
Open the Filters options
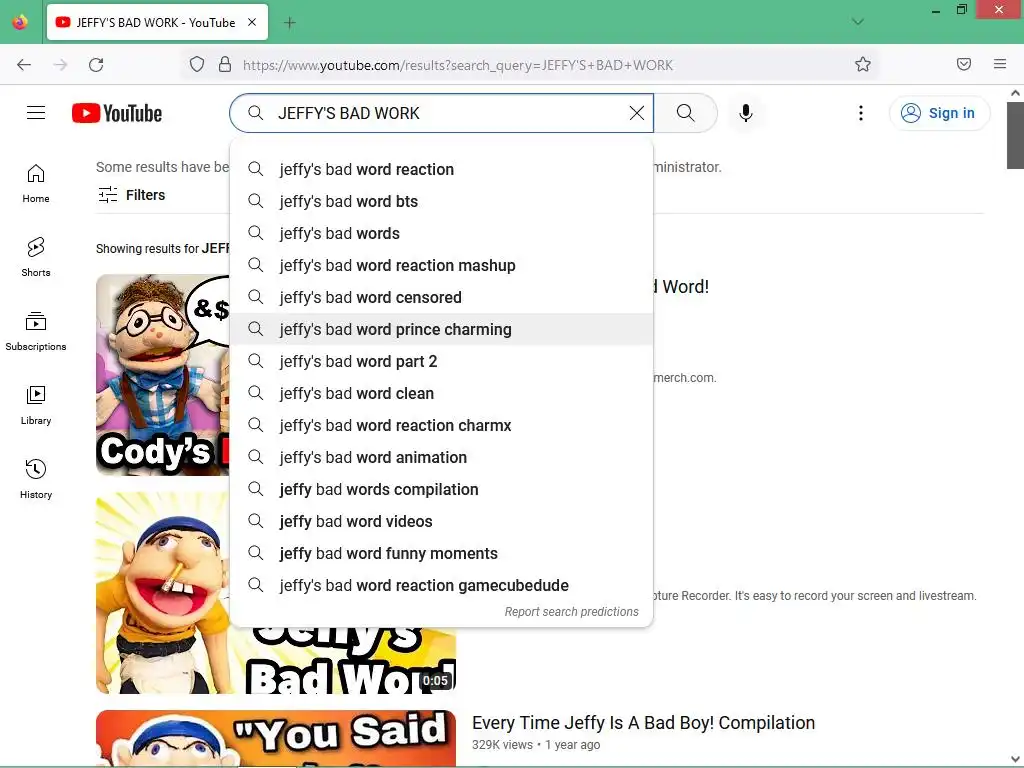click(131, 195)
